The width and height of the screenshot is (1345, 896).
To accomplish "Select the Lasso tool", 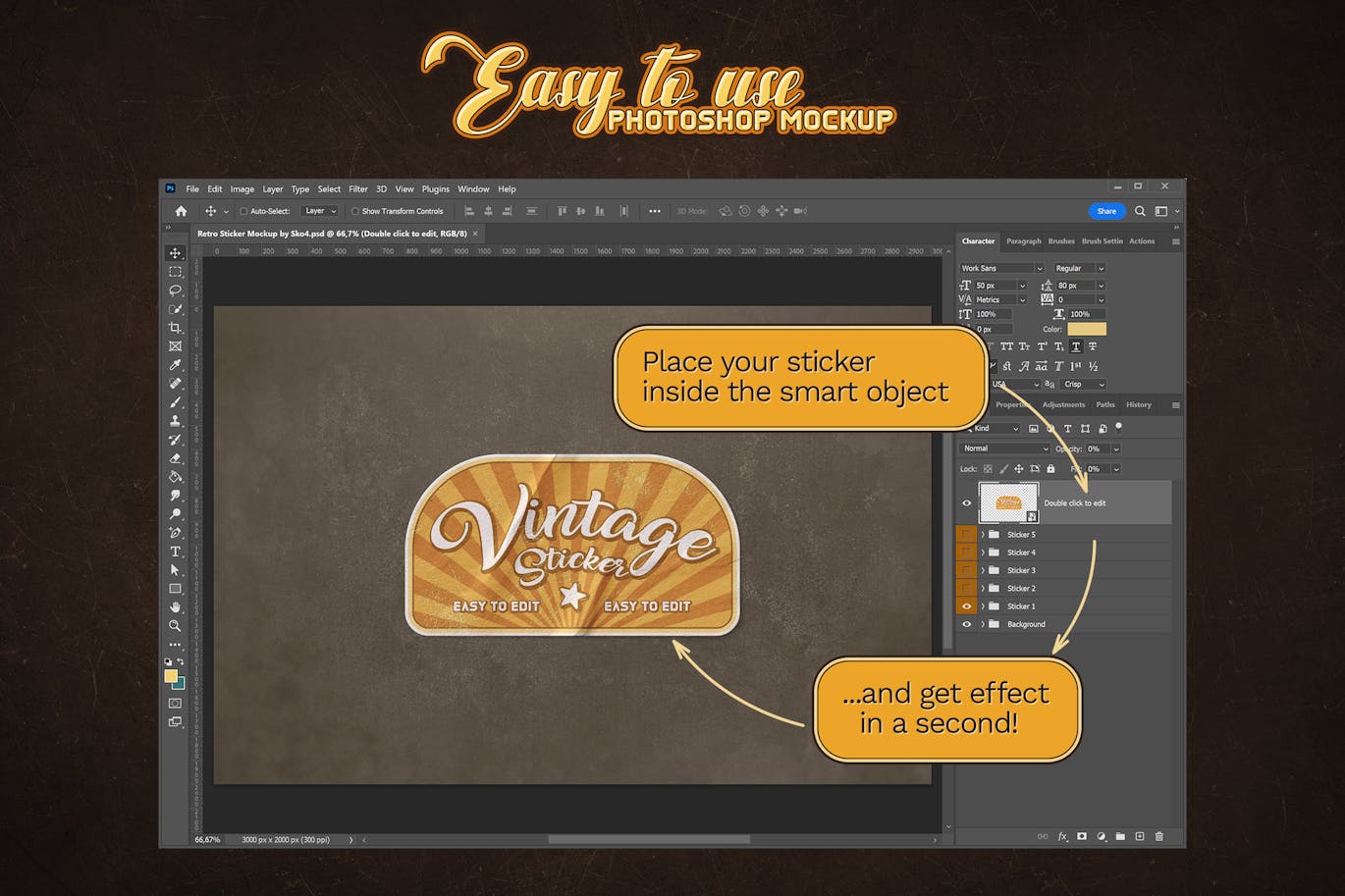I will 175,290.
